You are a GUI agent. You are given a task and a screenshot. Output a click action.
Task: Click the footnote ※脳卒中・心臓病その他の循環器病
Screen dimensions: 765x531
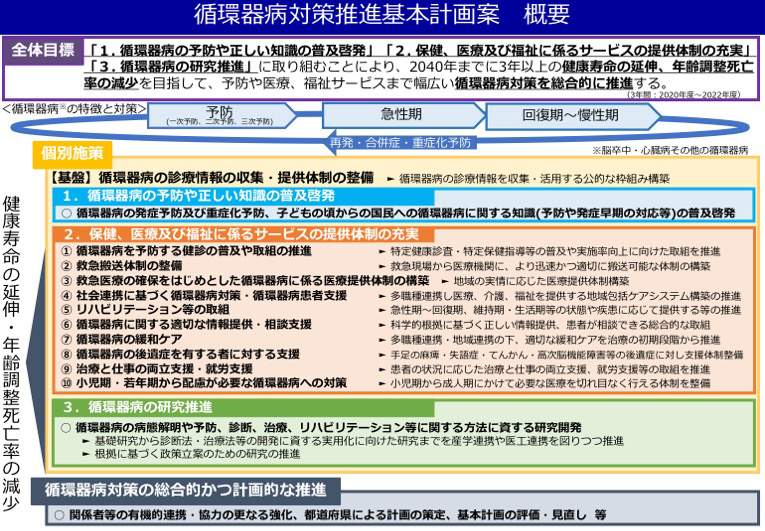click(x=670, y=150)
